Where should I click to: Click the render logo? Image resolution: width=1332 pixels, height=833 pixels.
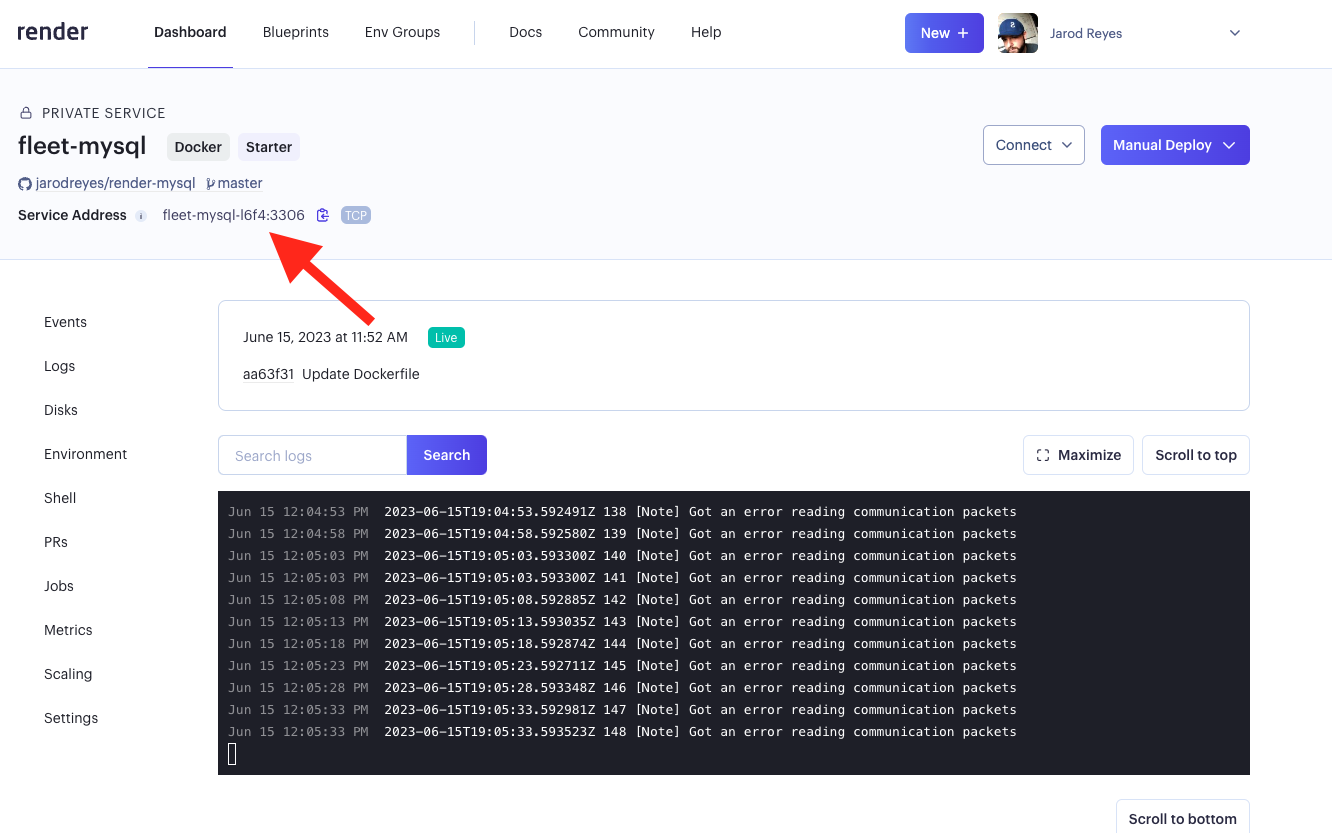(x=53, y=32)
